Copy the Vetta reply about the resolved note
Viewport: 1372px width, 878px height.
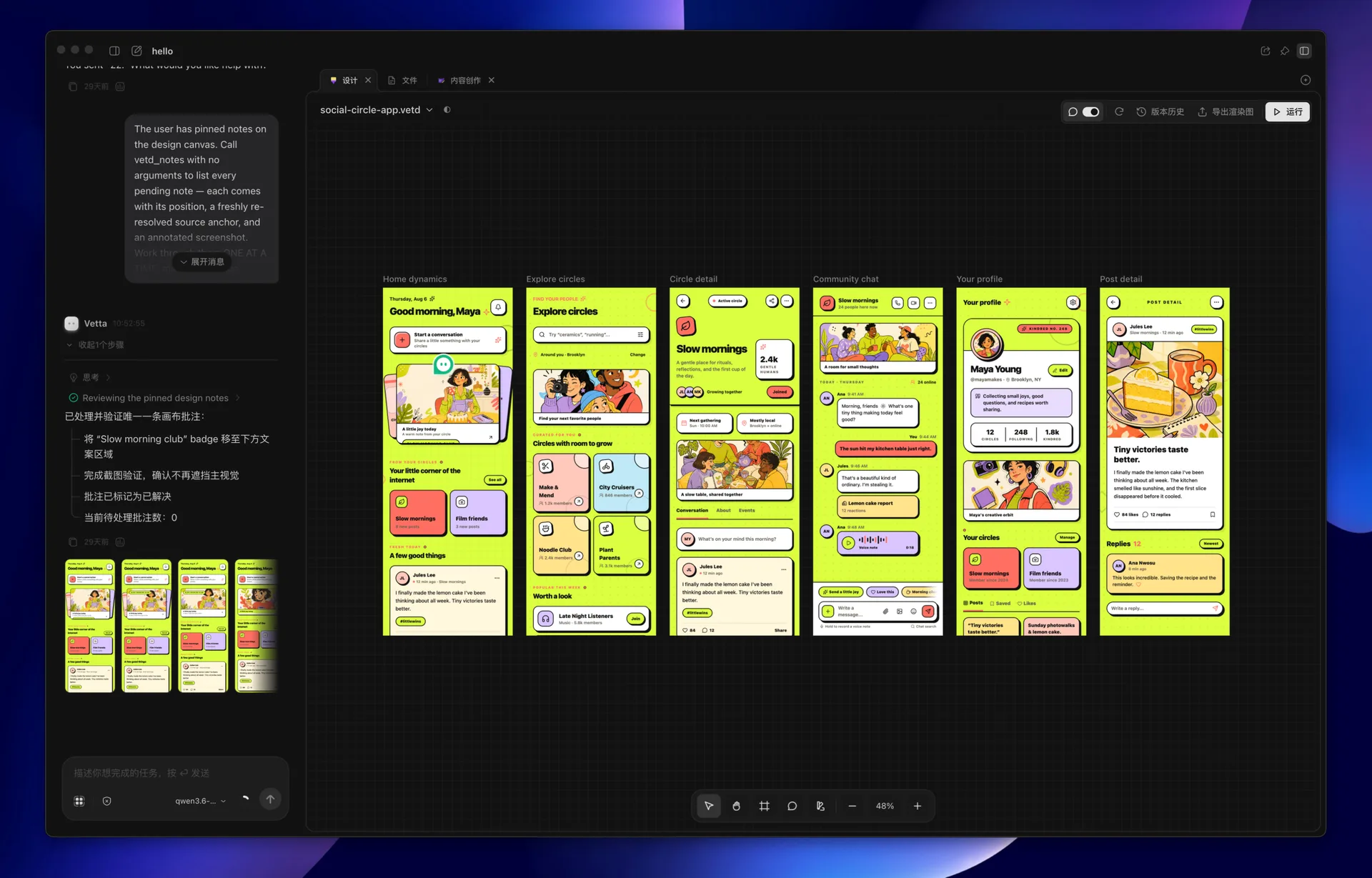[x=73, y=542]
